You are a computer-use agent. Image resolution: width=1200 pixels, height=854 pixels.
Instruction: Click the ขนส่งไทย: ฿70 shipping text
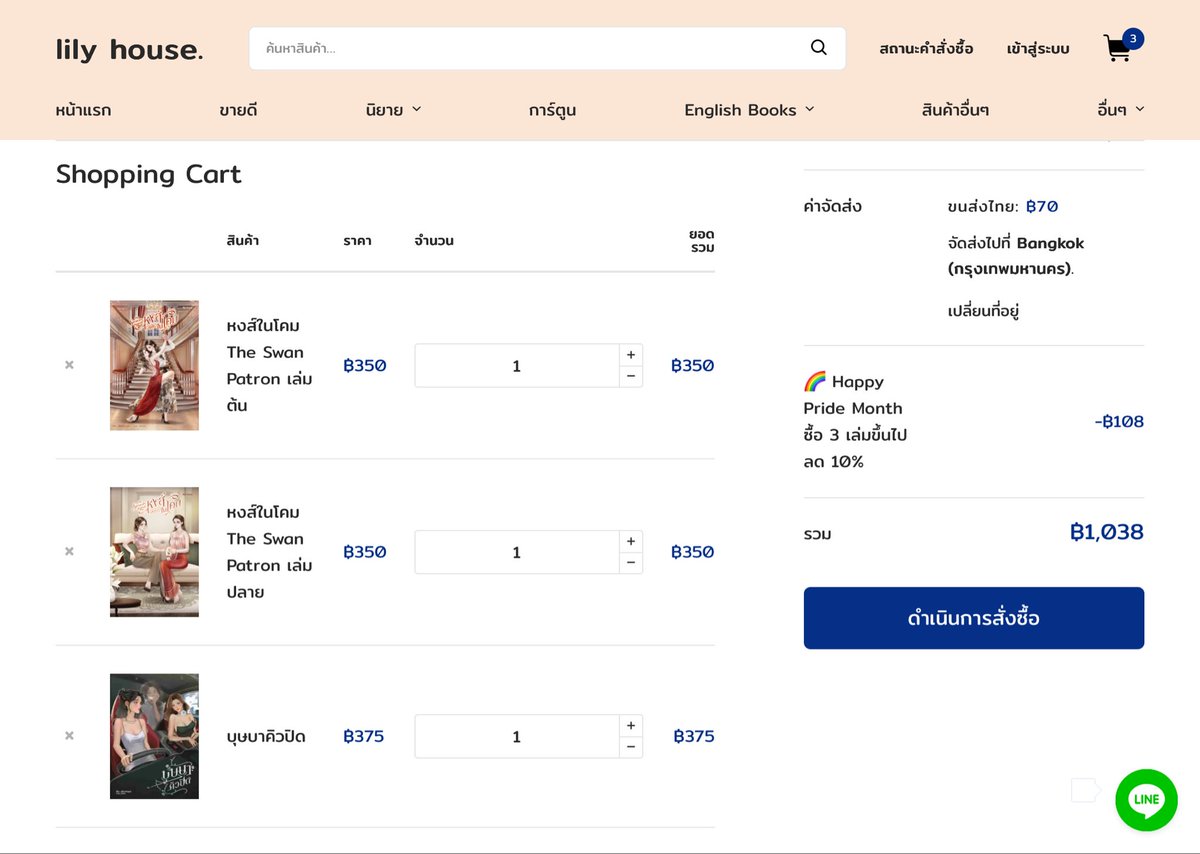click(1002, 206)
